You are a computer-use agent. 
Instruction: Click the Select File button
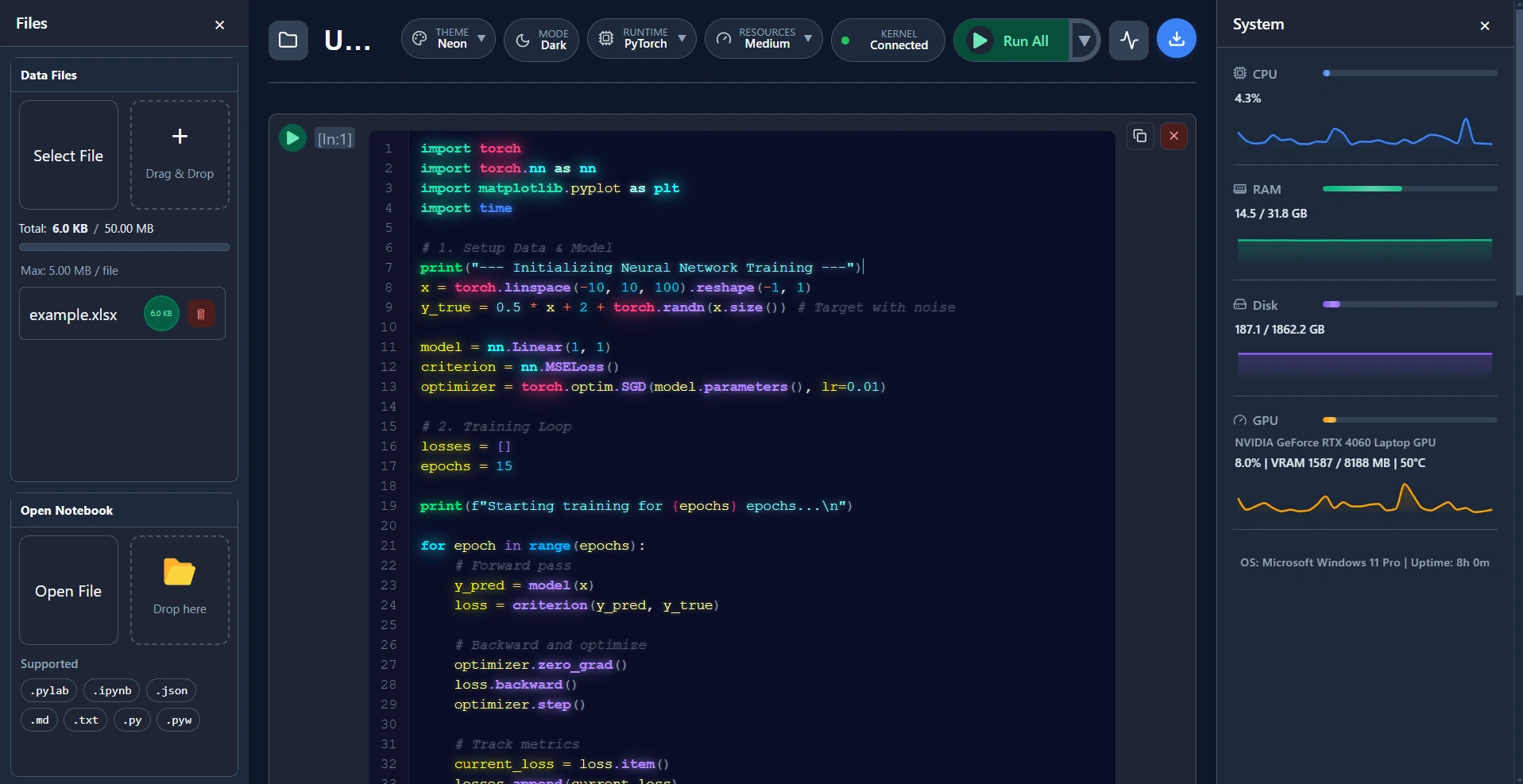(68, 155)
